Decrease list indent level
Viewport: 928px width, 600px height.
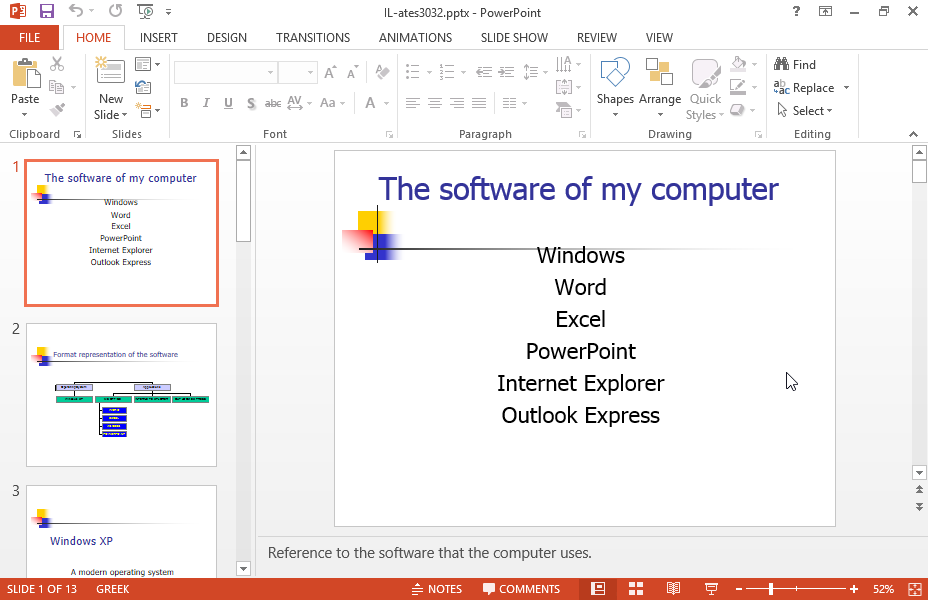tap(484, 72)
